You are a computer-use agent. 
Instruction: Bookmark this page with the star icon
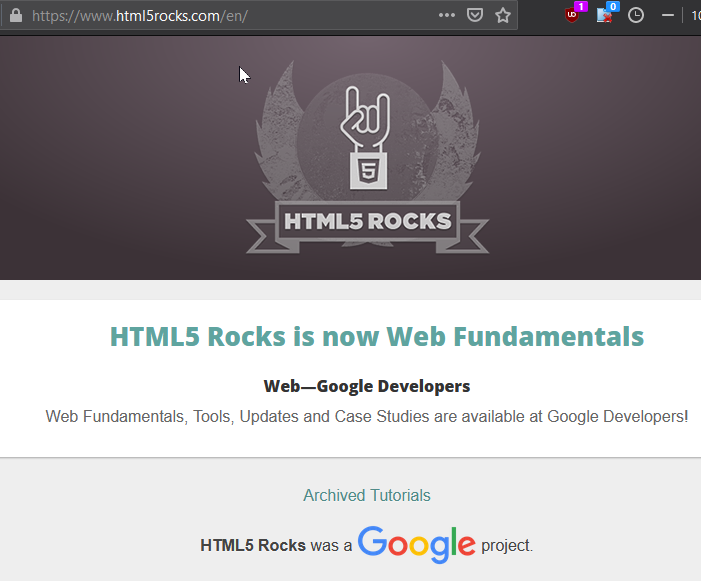click(x=503, y=16)
